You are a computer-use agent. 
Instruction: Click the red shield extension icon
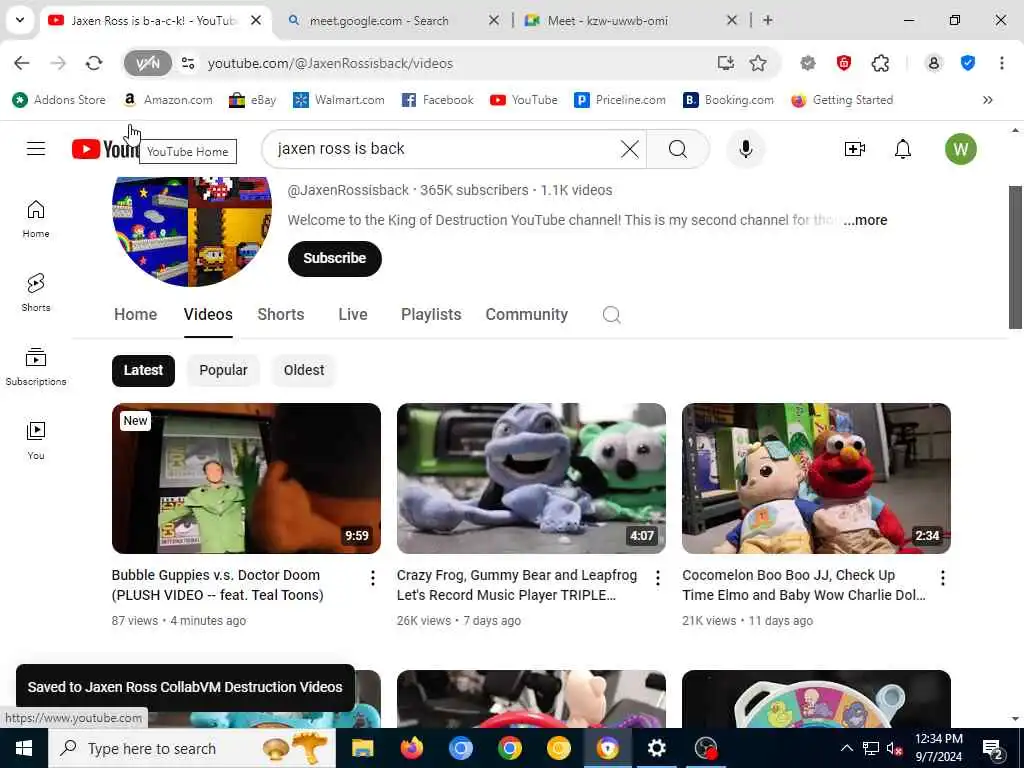pyautogui.click(x=844, y=63)
